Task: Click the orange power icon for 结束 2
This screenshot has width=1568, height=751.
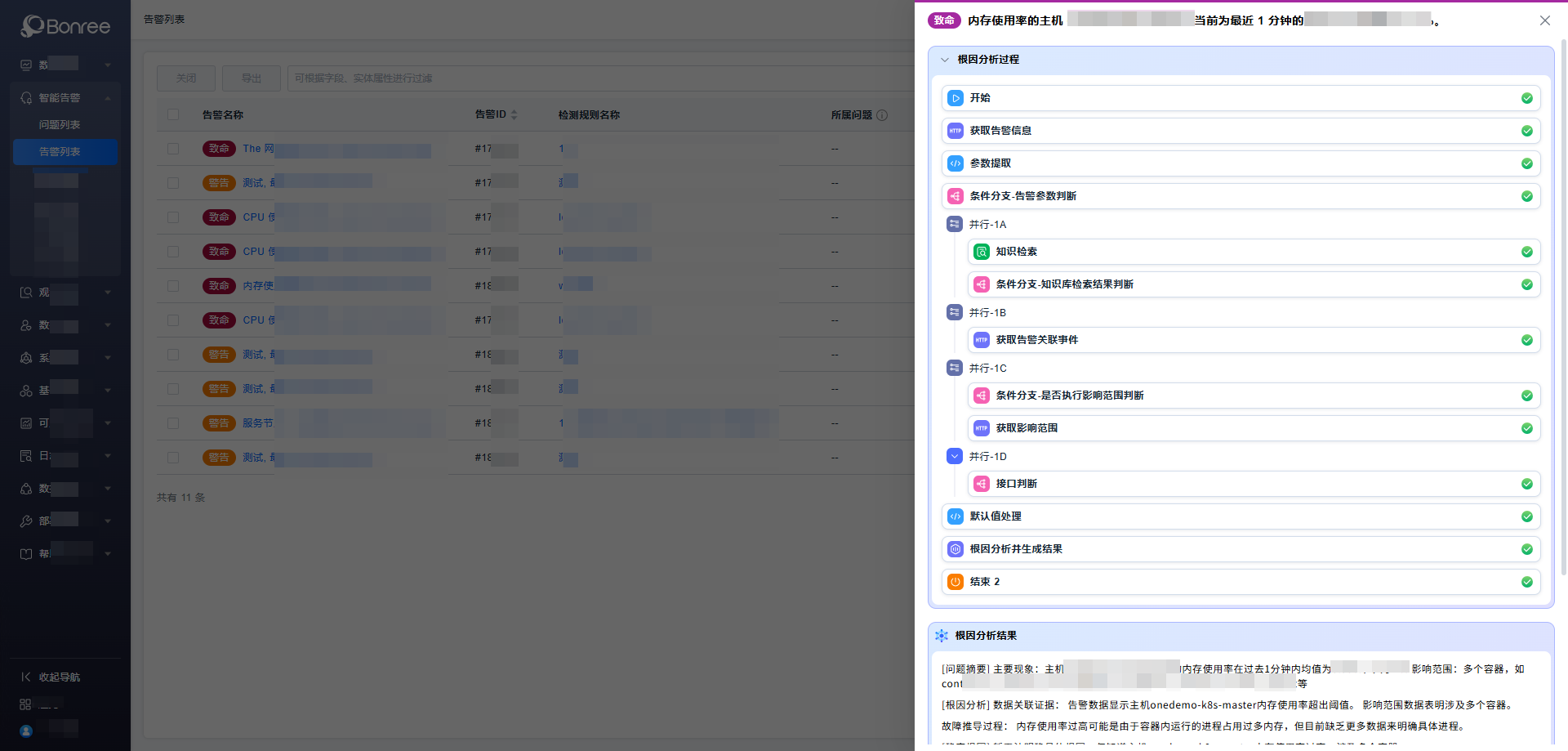Action: pyautogui.click(x=955, y=582)
